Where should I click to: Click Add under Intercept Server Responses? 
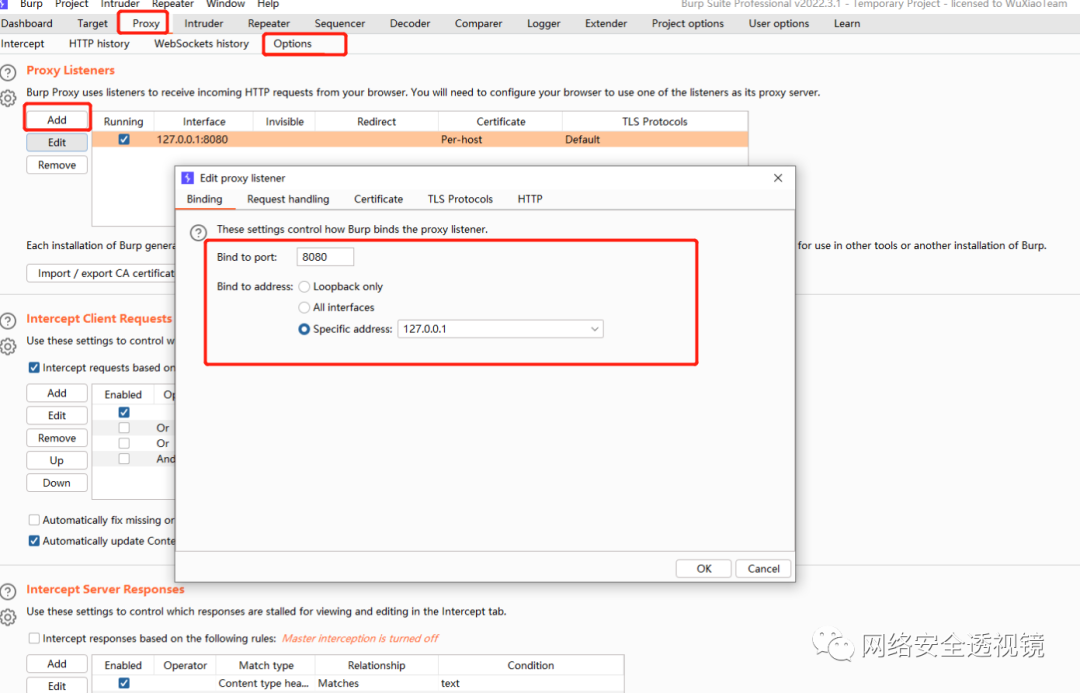[57, 664]
